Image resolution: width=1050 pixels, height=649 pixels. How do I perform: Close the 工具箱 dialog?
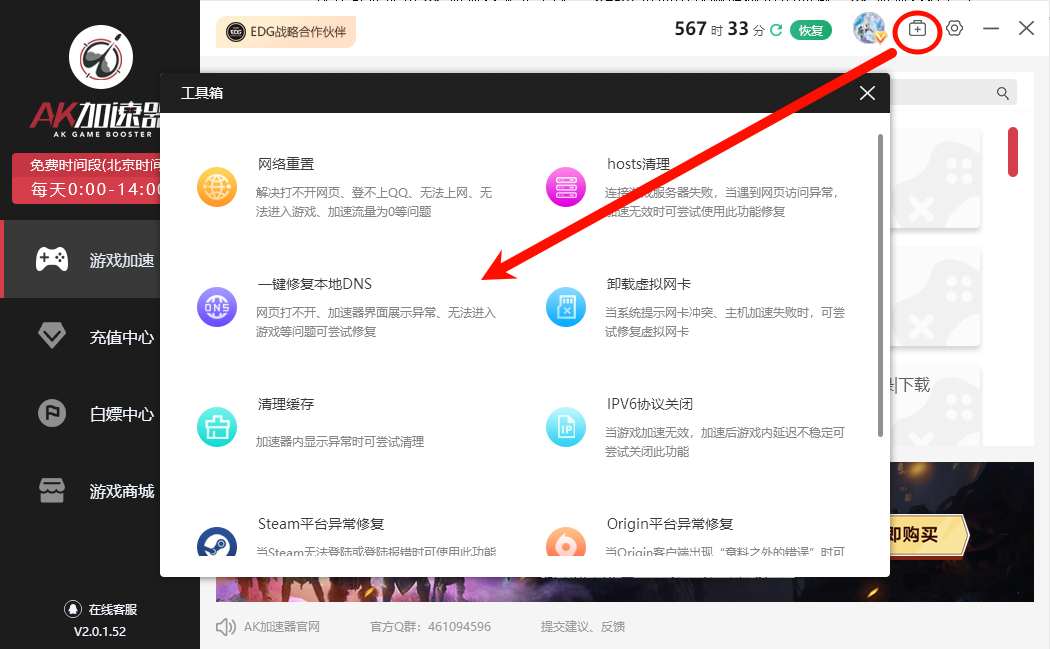pos(867,93)
